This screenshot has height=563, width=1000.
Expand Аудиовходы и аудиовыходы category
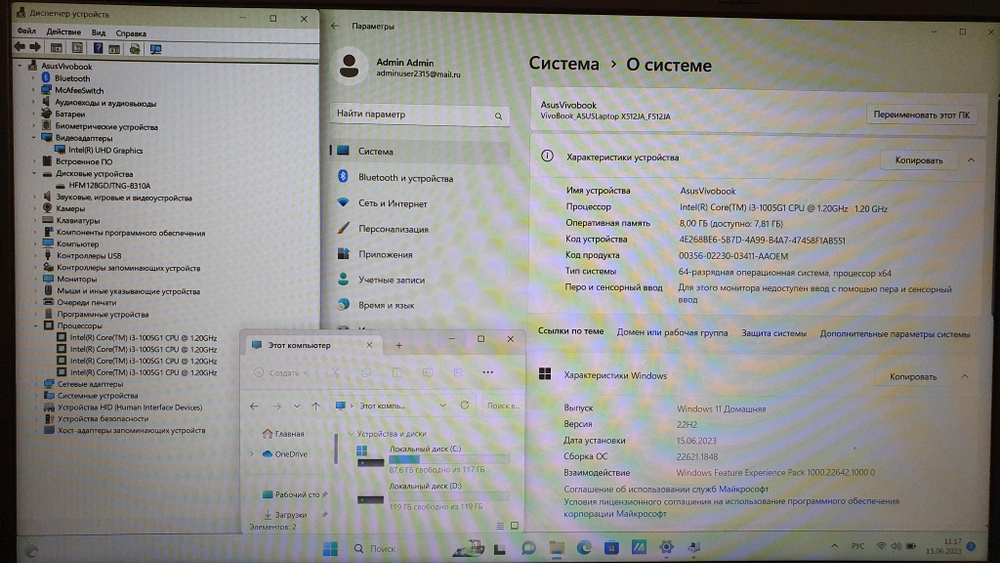point(34,102)
